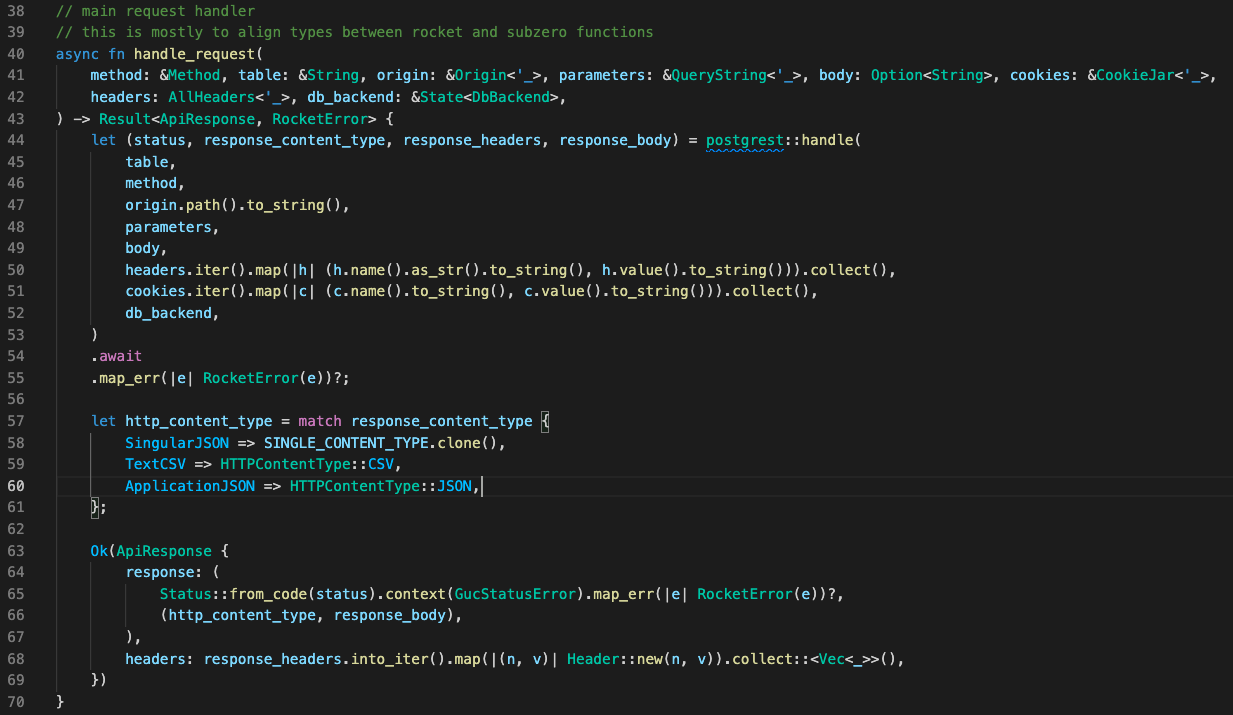Click the "handle_request" function name
1233x715 pixels.
pyautogui.click(x=194, y=54)
